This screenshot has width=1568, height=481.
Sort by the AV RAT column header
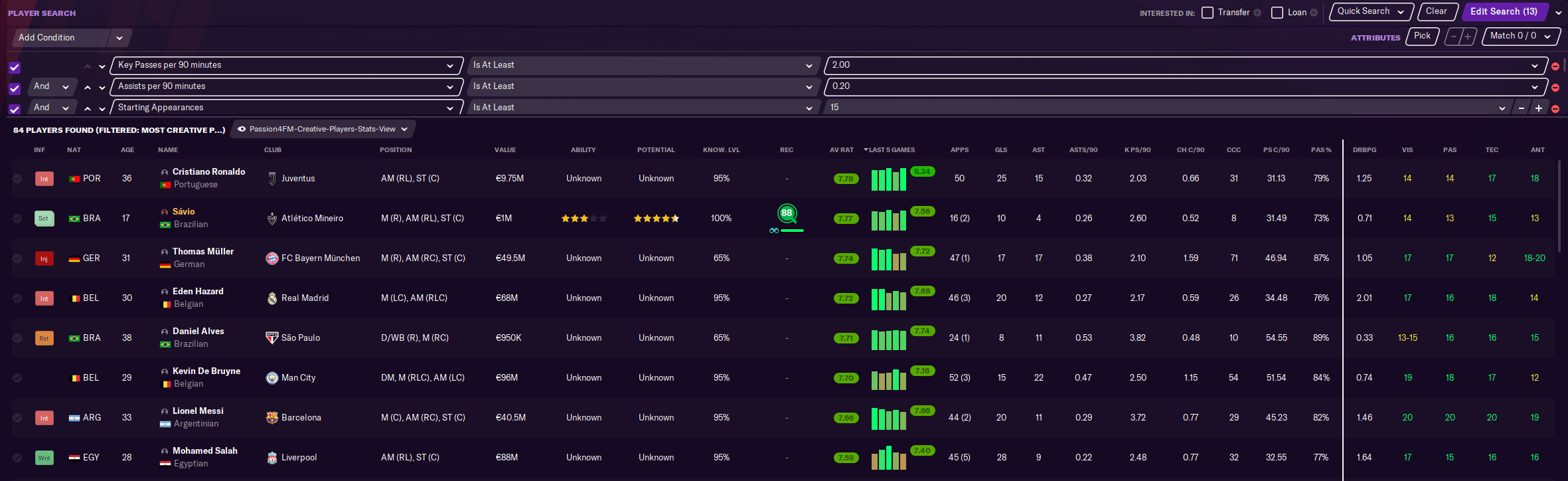pos(842,150)
